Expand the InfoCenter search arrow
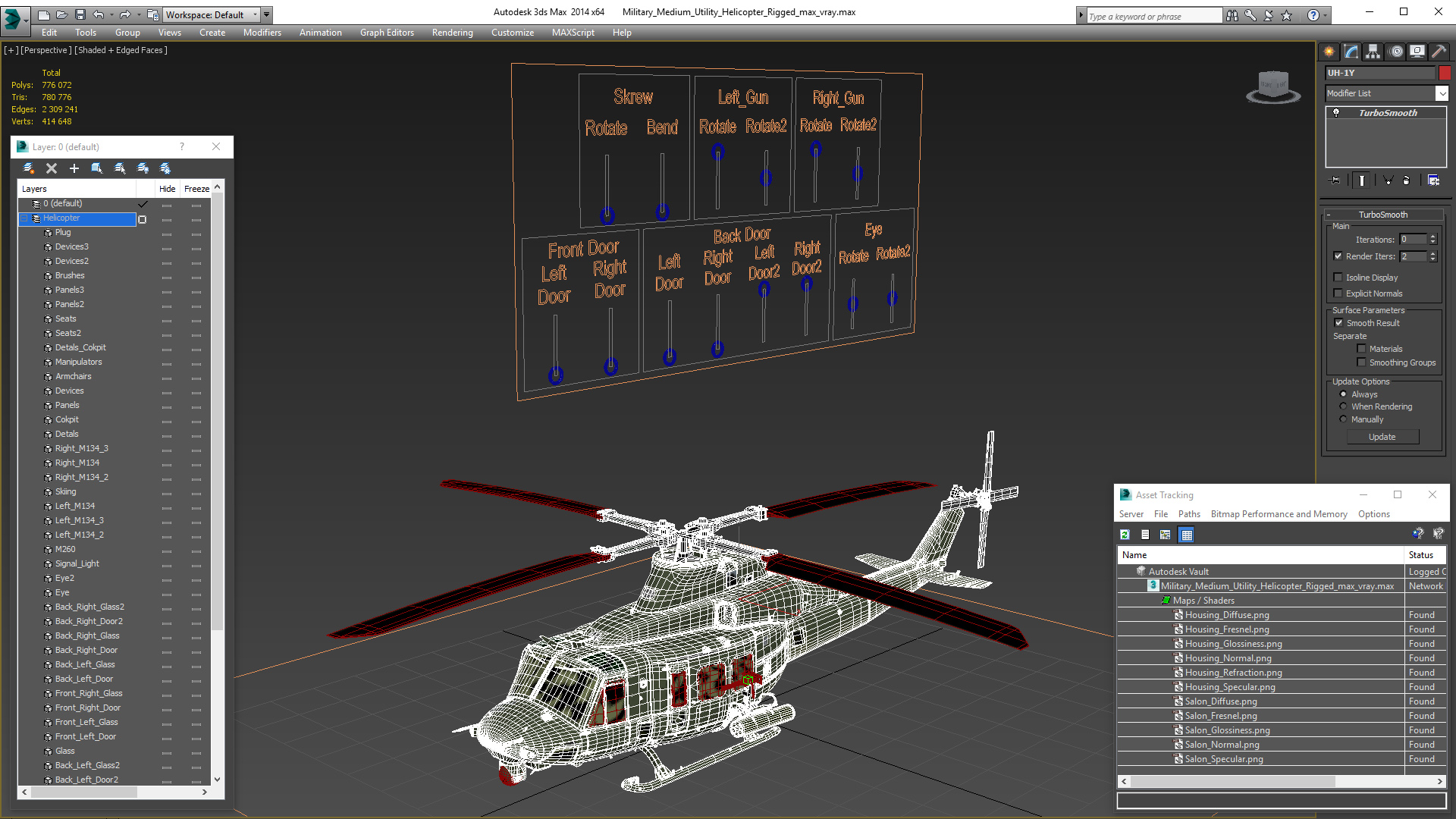 click(x=1081, y=15)
